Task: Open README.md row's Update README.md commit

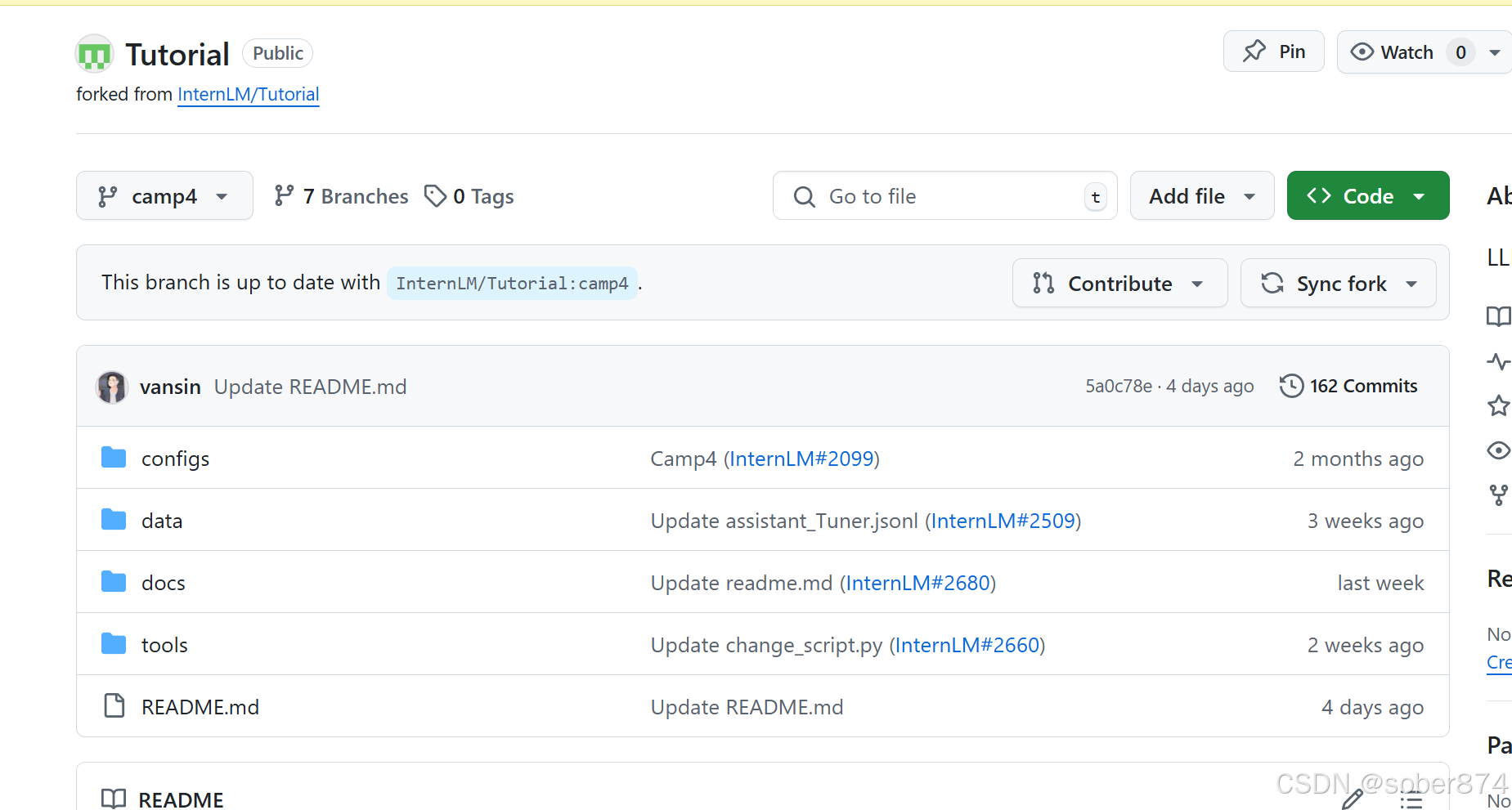Action: coord(747,707)
